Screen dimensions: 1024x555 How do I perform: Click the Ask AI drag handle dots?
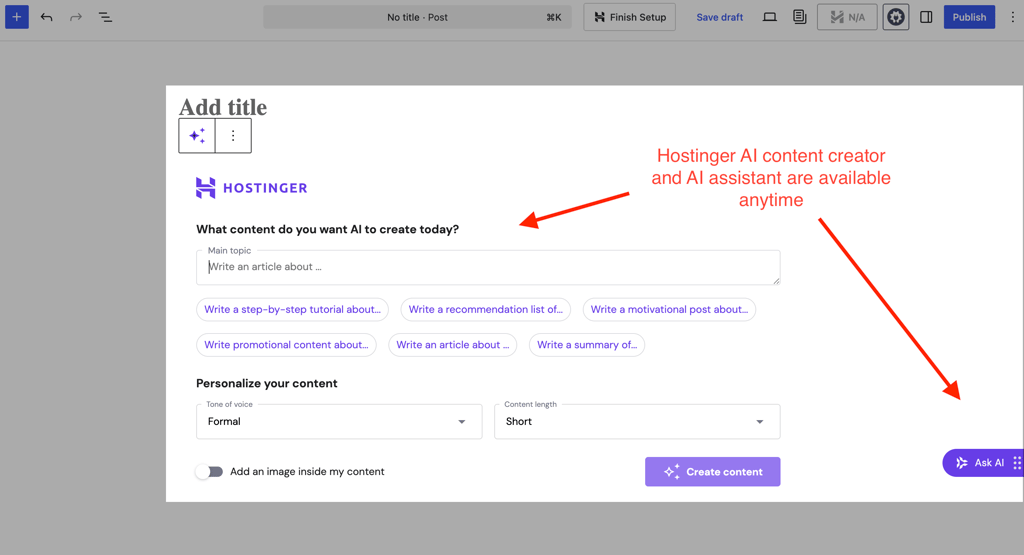1017,463
